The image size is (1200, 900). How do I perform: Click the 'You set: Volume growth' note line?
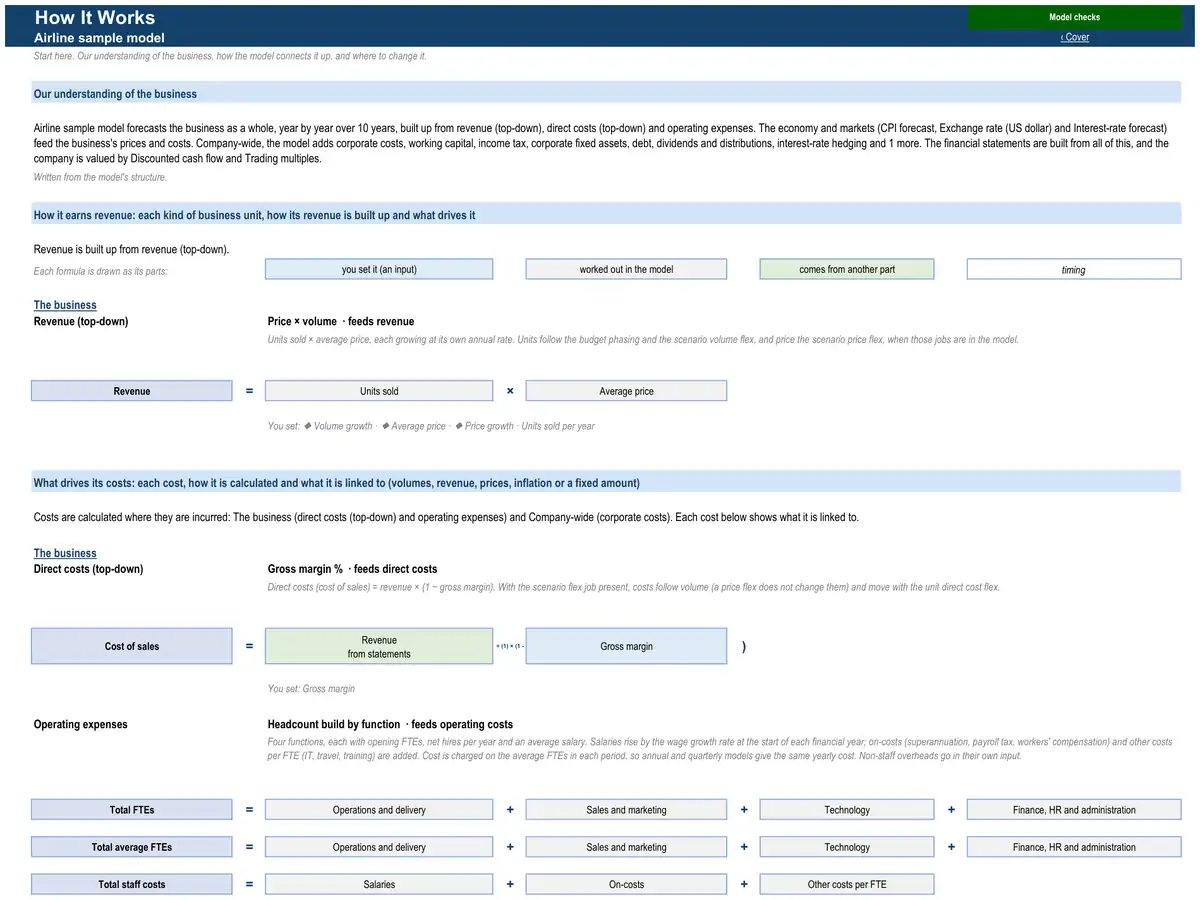point(431,426)
